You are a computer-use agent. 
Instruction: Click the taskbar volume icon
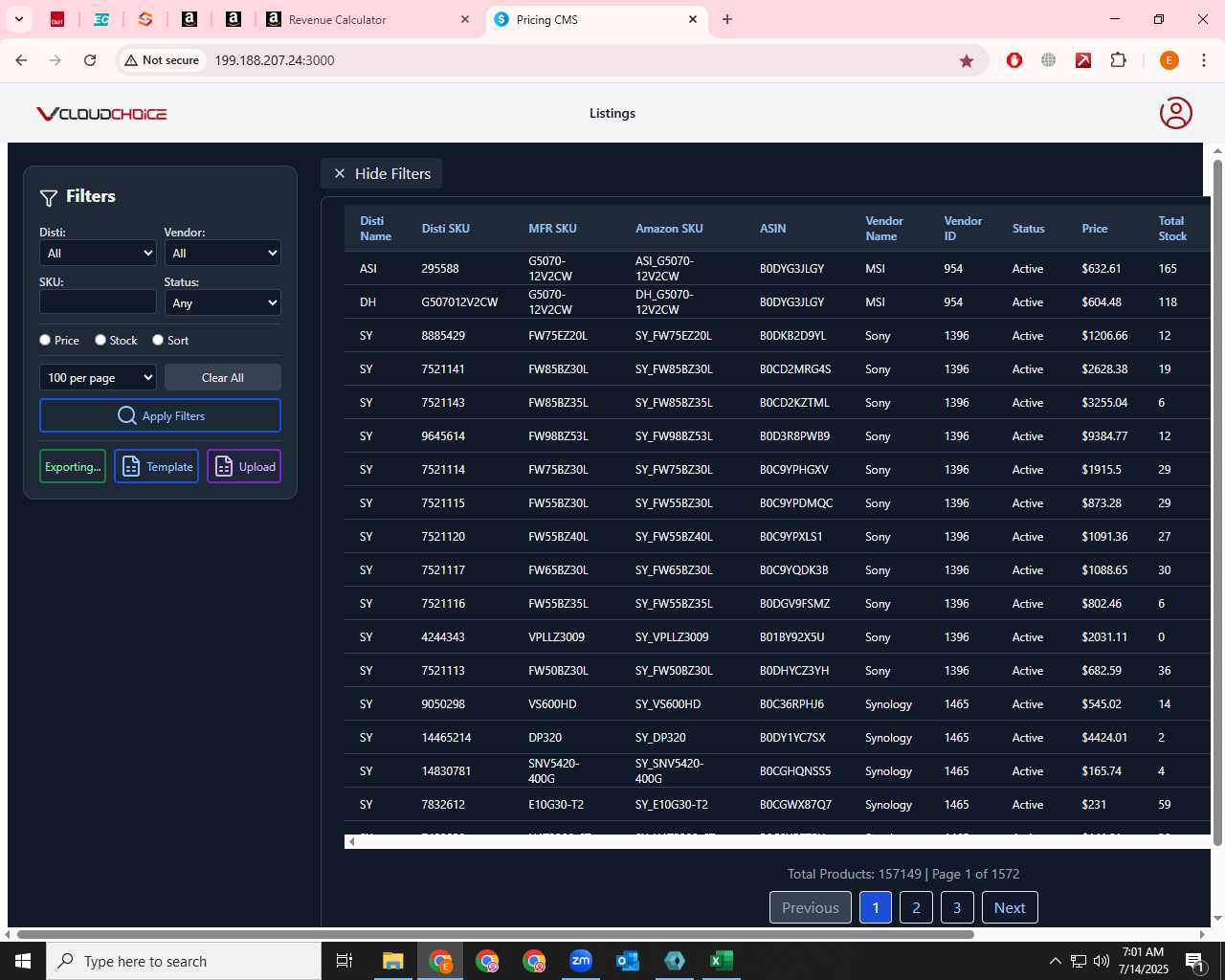point(1101,961)
